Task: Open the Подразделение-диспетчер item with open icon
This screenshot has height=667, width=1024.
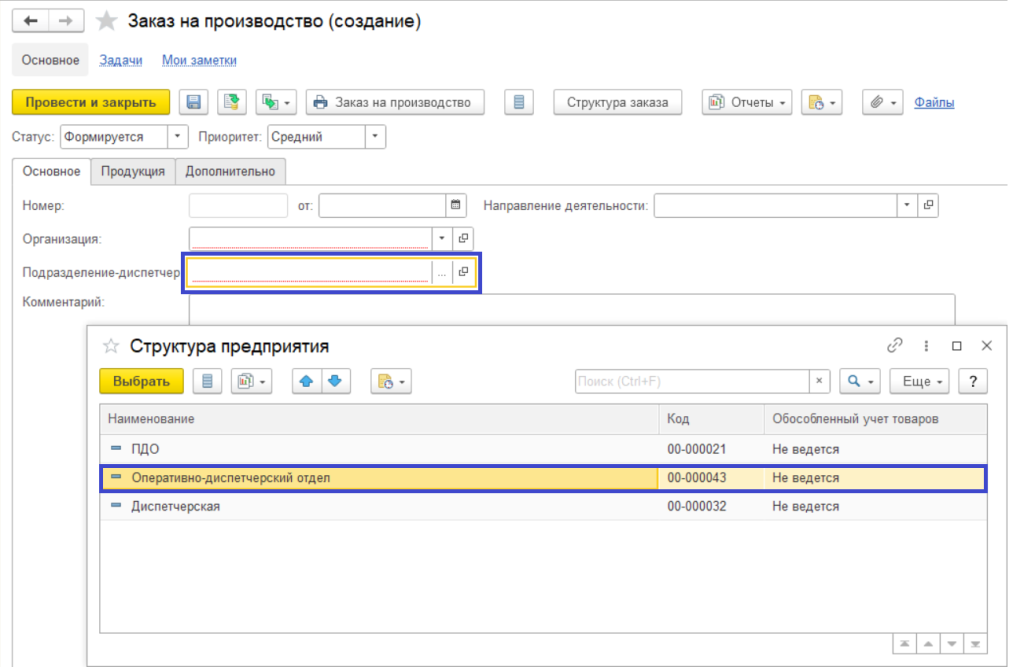Action: 463,272
